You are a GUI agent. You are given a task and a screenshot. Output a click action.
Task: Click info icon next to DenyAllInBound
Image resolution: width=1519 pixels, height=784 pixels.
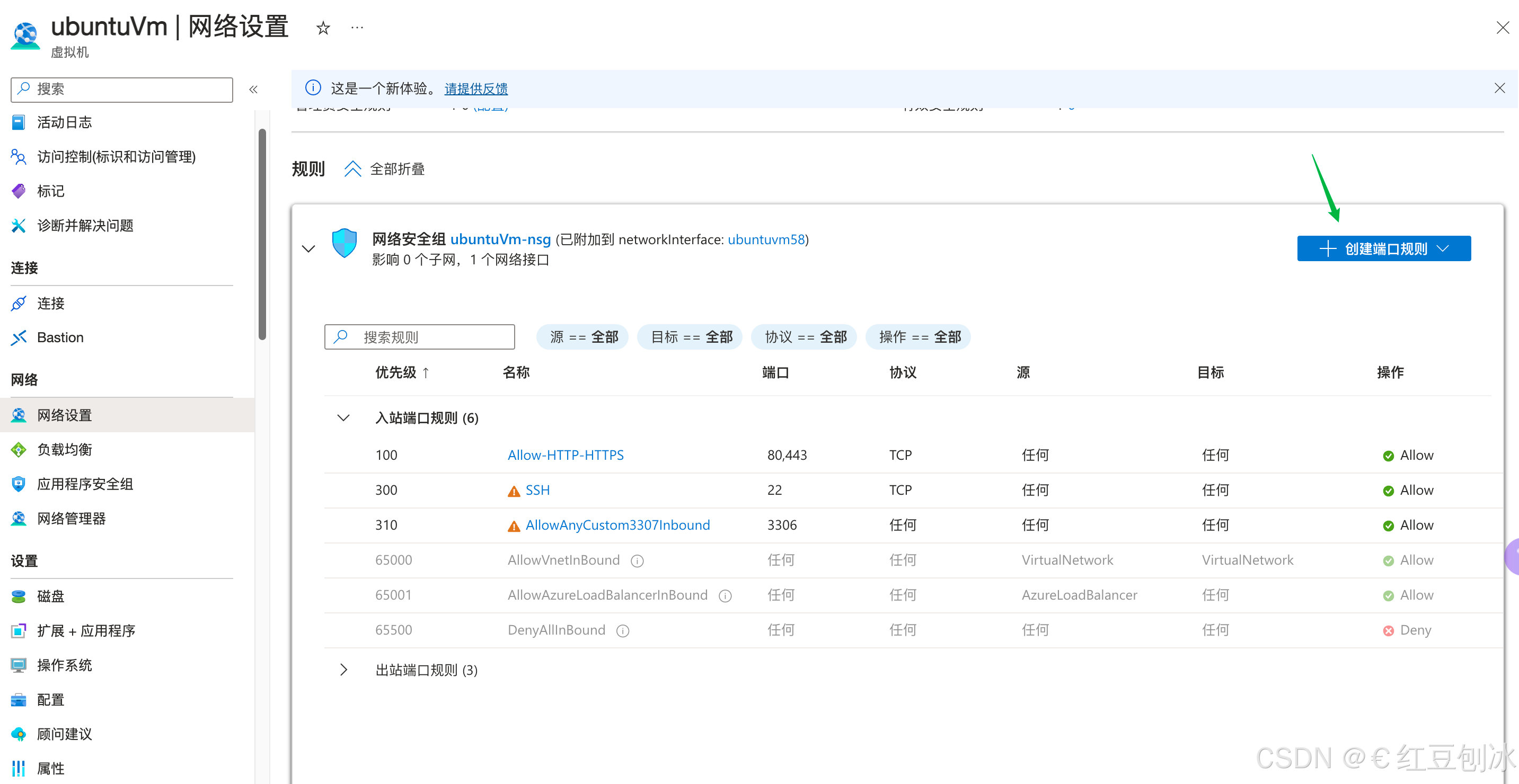coord(623,631)
